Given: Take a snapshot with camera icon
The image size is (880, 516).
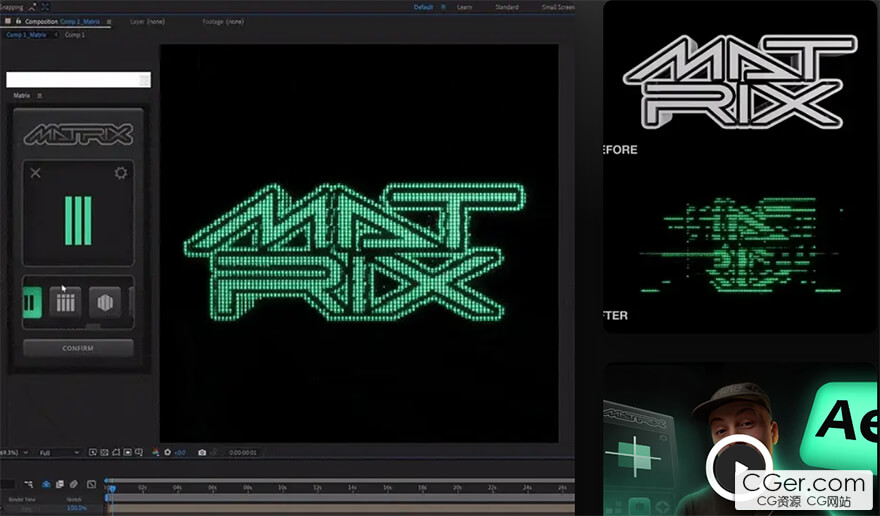Looking at the screenshot, I should click(x=202, y=452).
